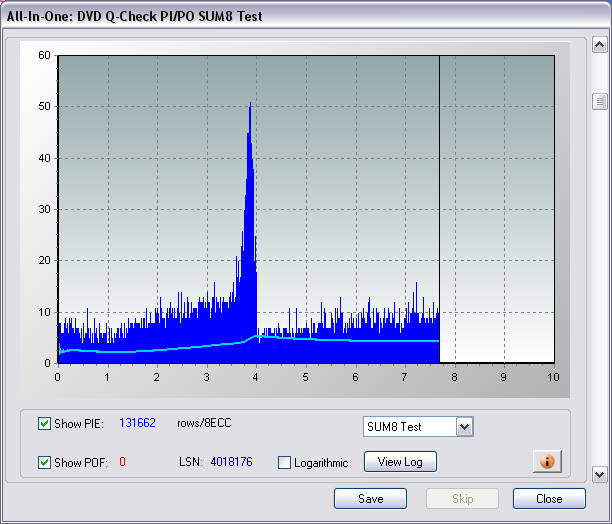Click the LSN value 4018176

click(x=231, y=462)
